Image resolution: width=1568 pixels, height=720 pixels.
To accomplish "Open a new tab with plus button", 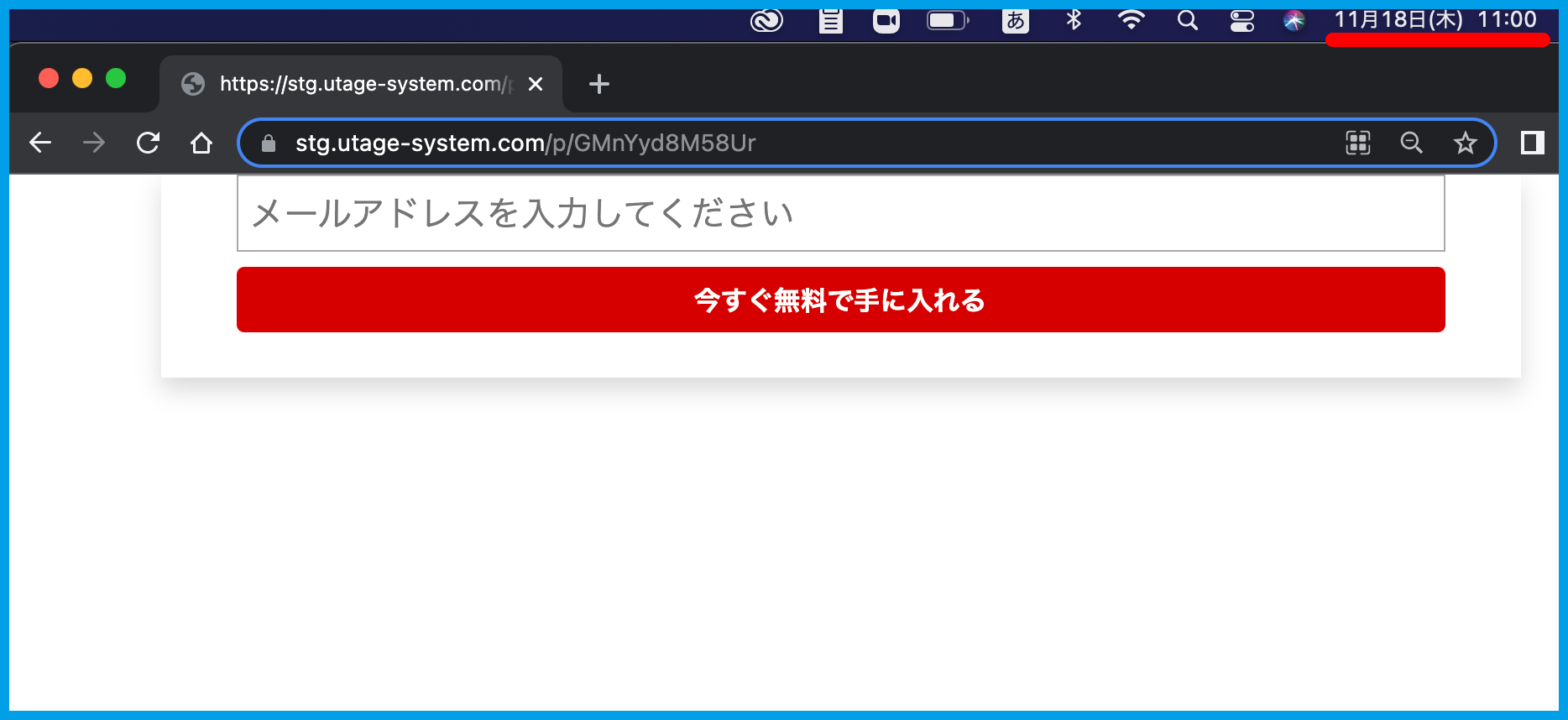I will tap(598, 84).
